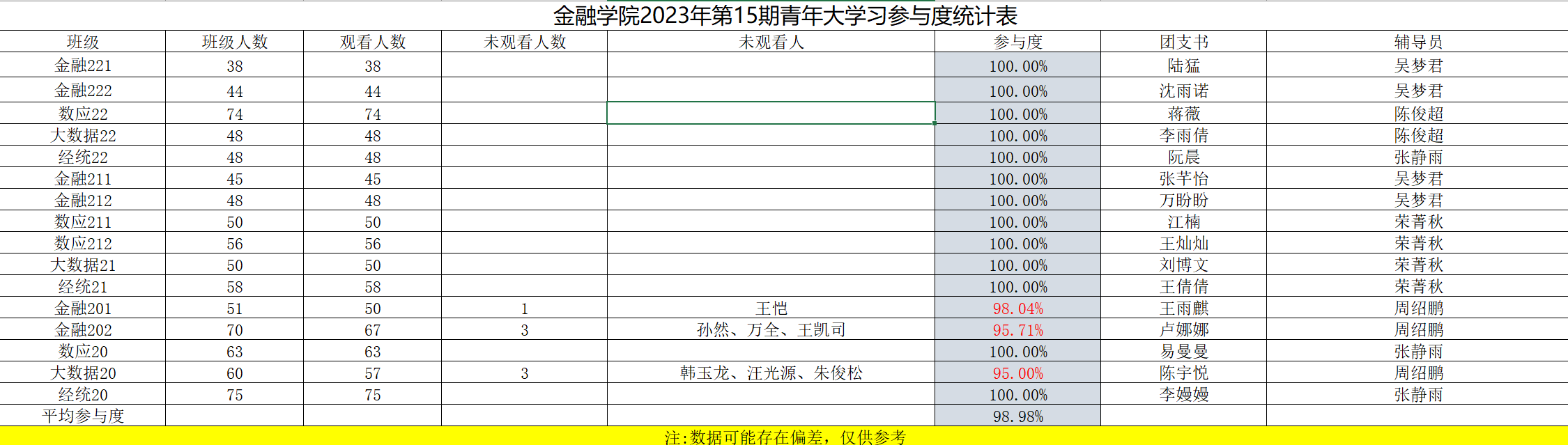Select the red 95.71% participation cell
Image resolution: width=1568 pixels, height=445 pixels.
(x=1017, y=330)
